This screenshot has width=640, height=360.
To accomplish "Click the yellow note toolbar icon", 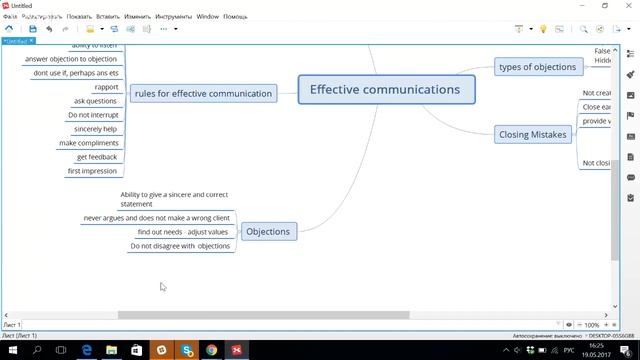I will (x=90, y=29).
